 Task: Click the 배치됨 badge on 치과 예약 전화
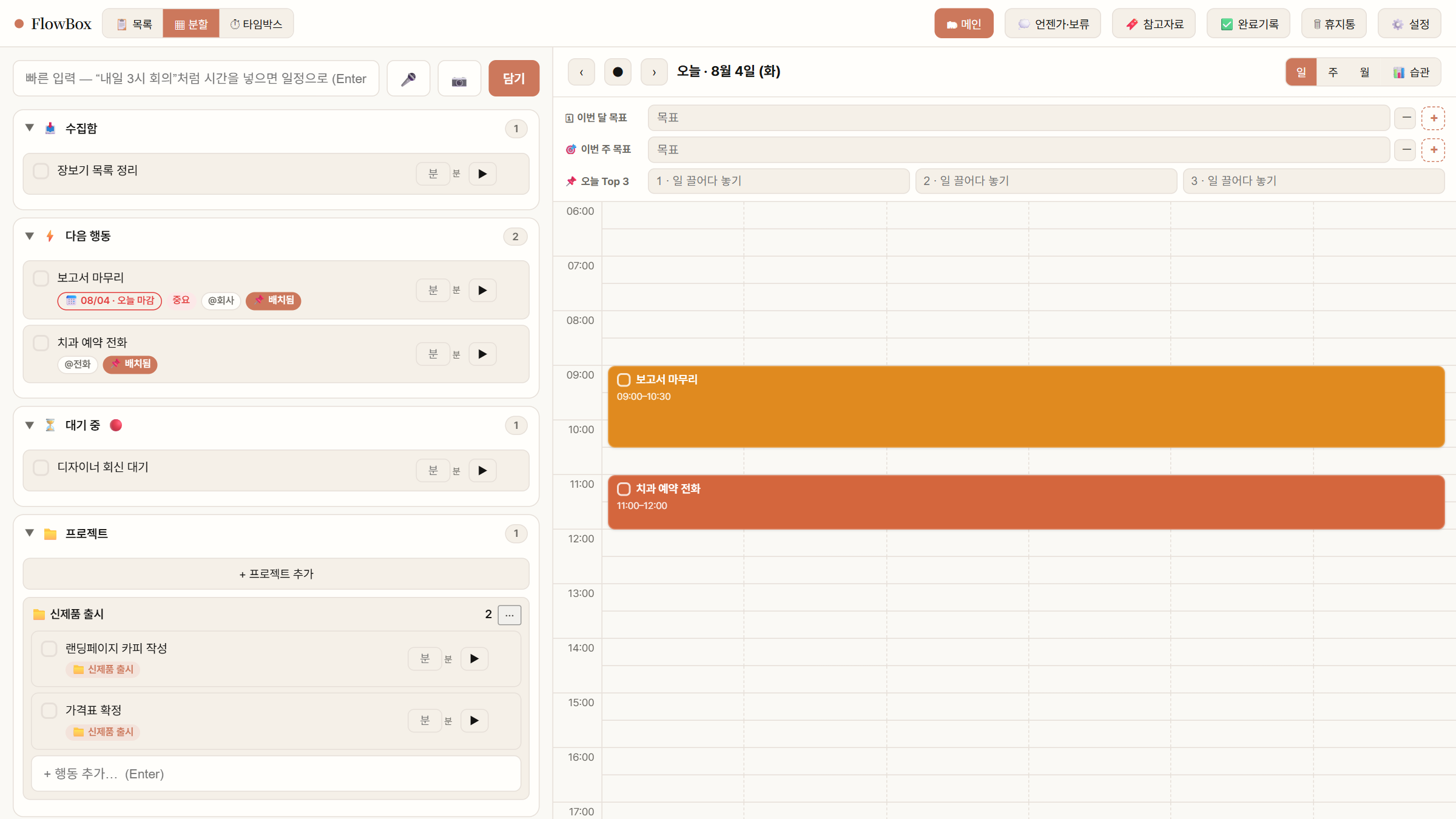(x=130, y=364)
